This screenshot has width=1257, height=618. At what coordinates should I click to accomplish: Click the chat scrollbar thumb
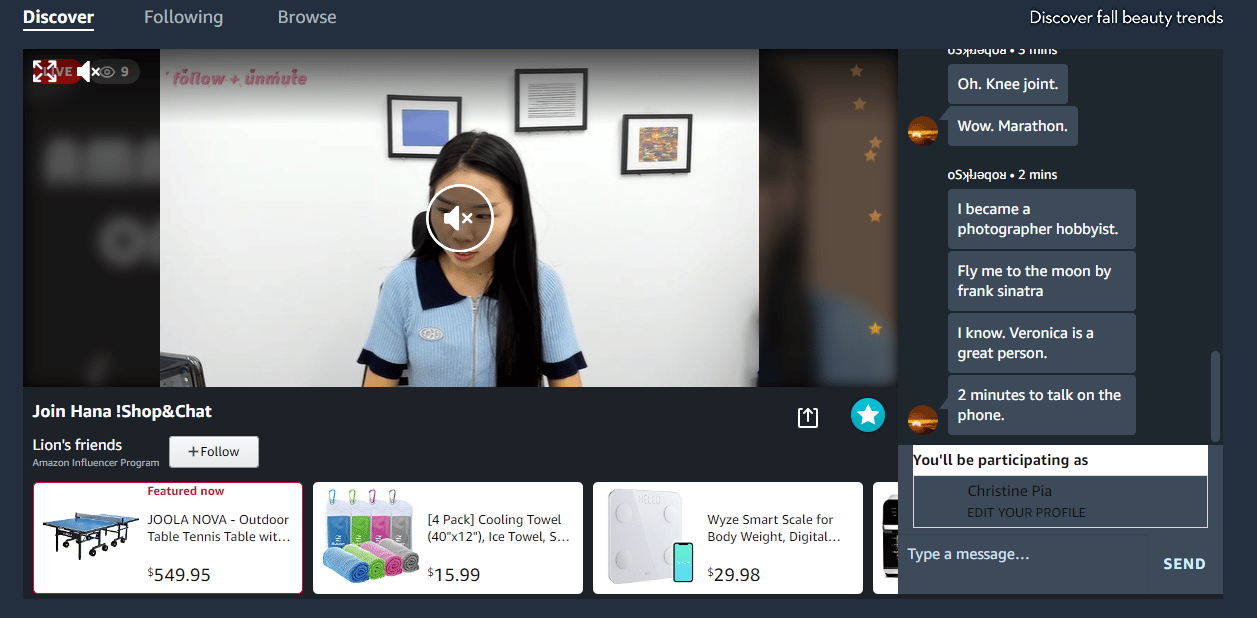click(1215, 396)
